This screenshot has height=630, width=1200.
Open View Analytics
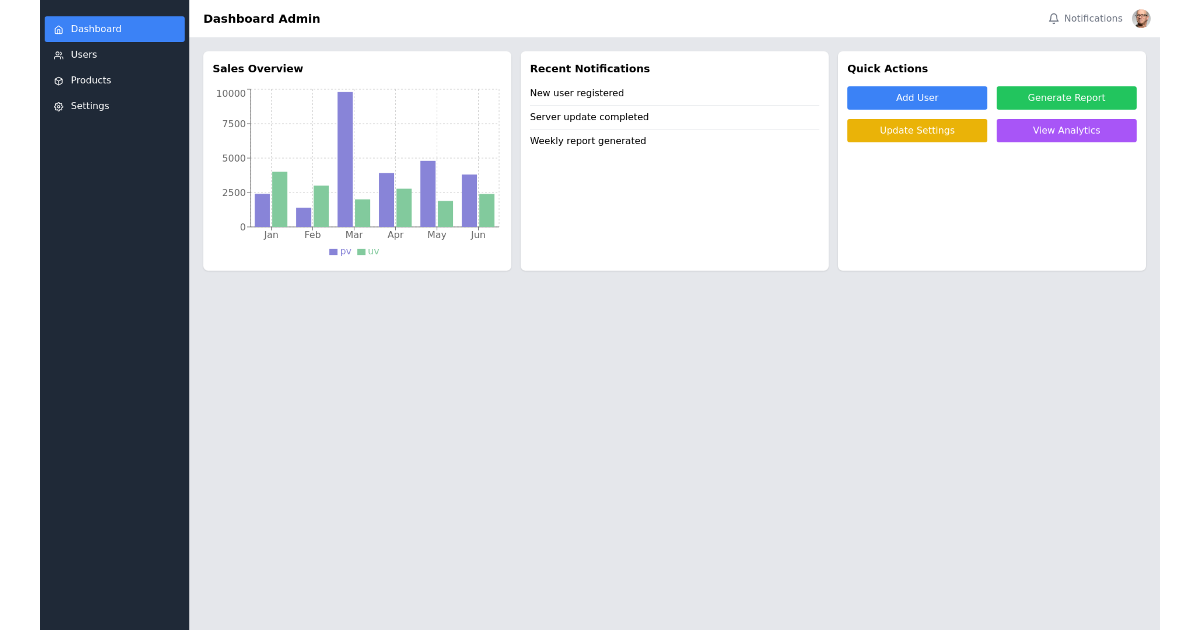pyautogui.click(x=1066, y=130)
